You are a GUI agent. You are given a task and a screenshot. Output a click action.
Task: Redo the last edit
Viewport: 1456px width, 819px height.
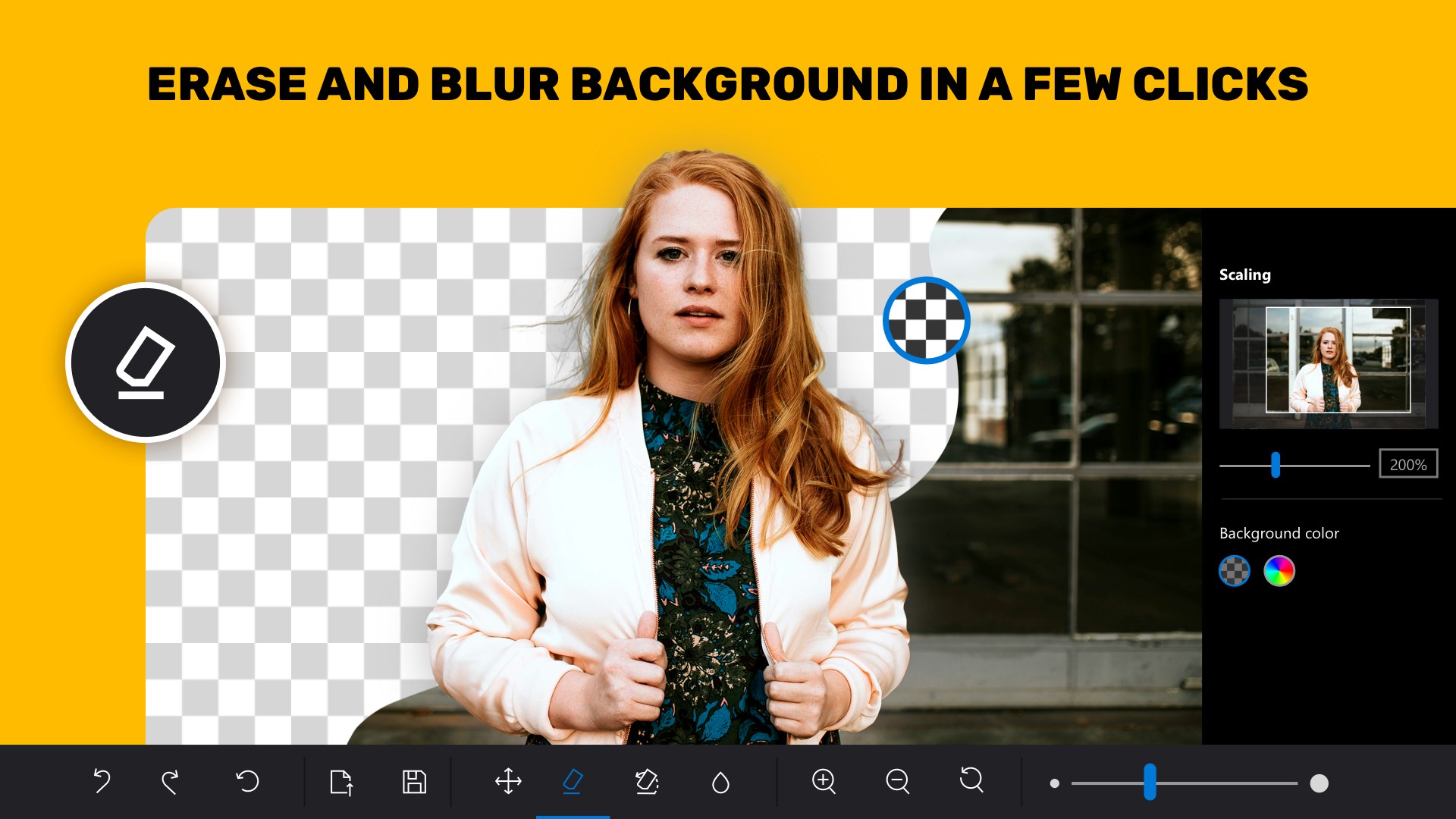click(x=172, y=781)
